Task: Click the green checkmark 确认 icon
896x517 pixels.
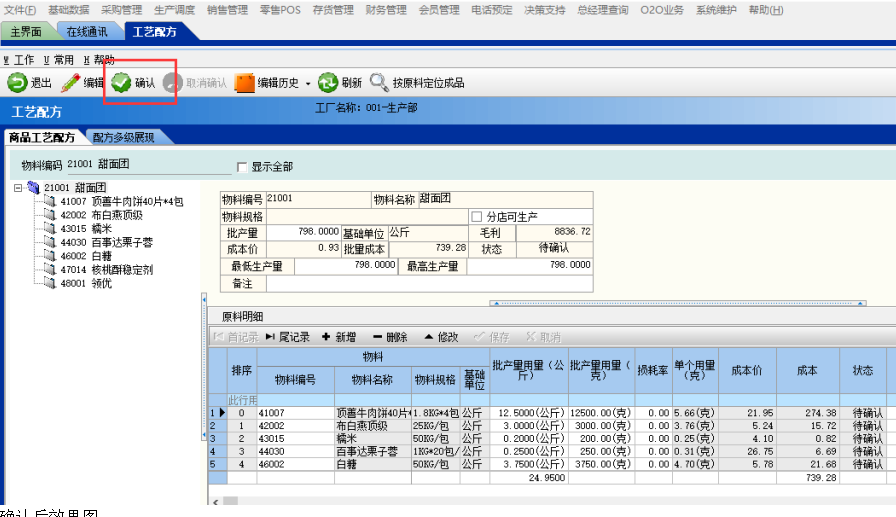Action: tap(121, 83)
